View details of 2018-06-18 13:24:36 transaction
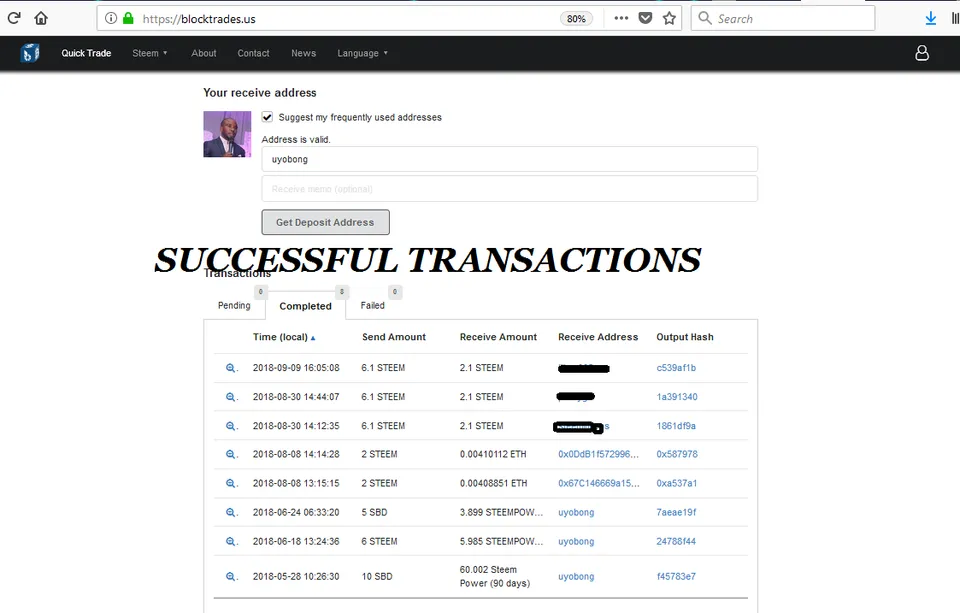960x613 pixels. coord(231,541)
